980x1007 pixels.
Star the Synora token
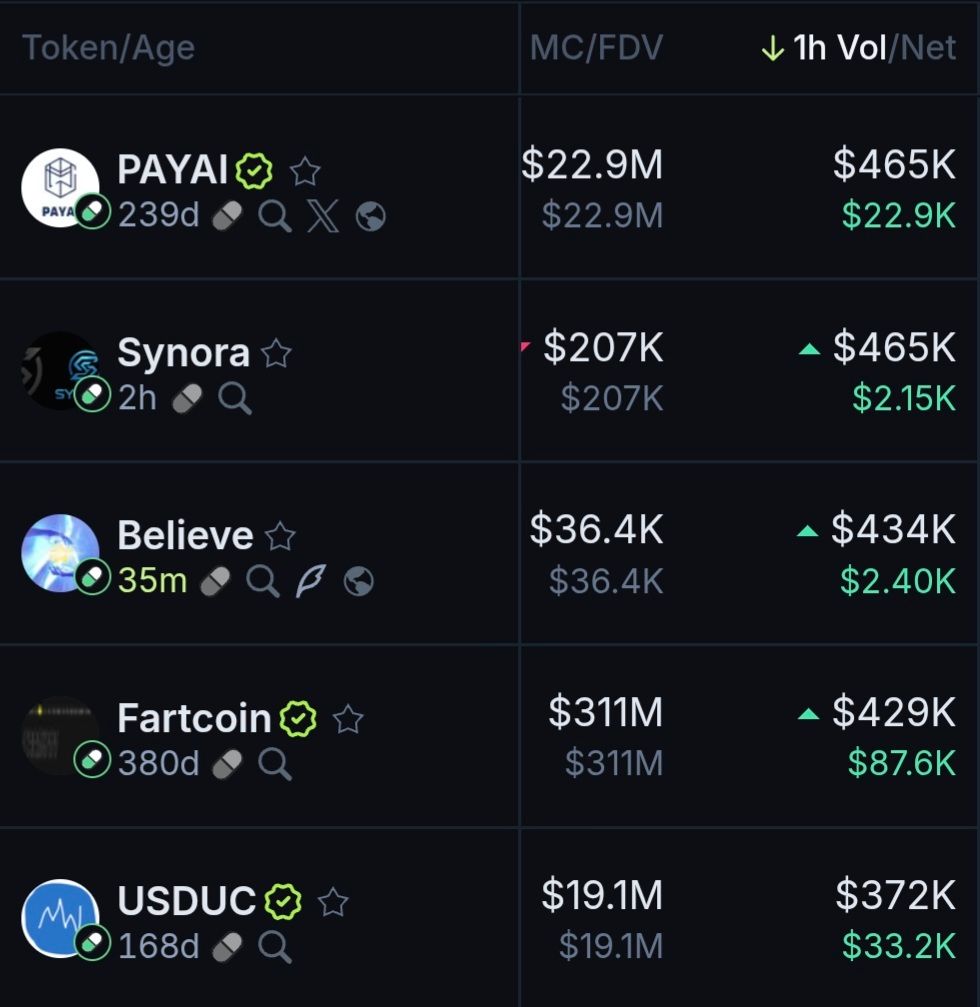tap(276, 354)
